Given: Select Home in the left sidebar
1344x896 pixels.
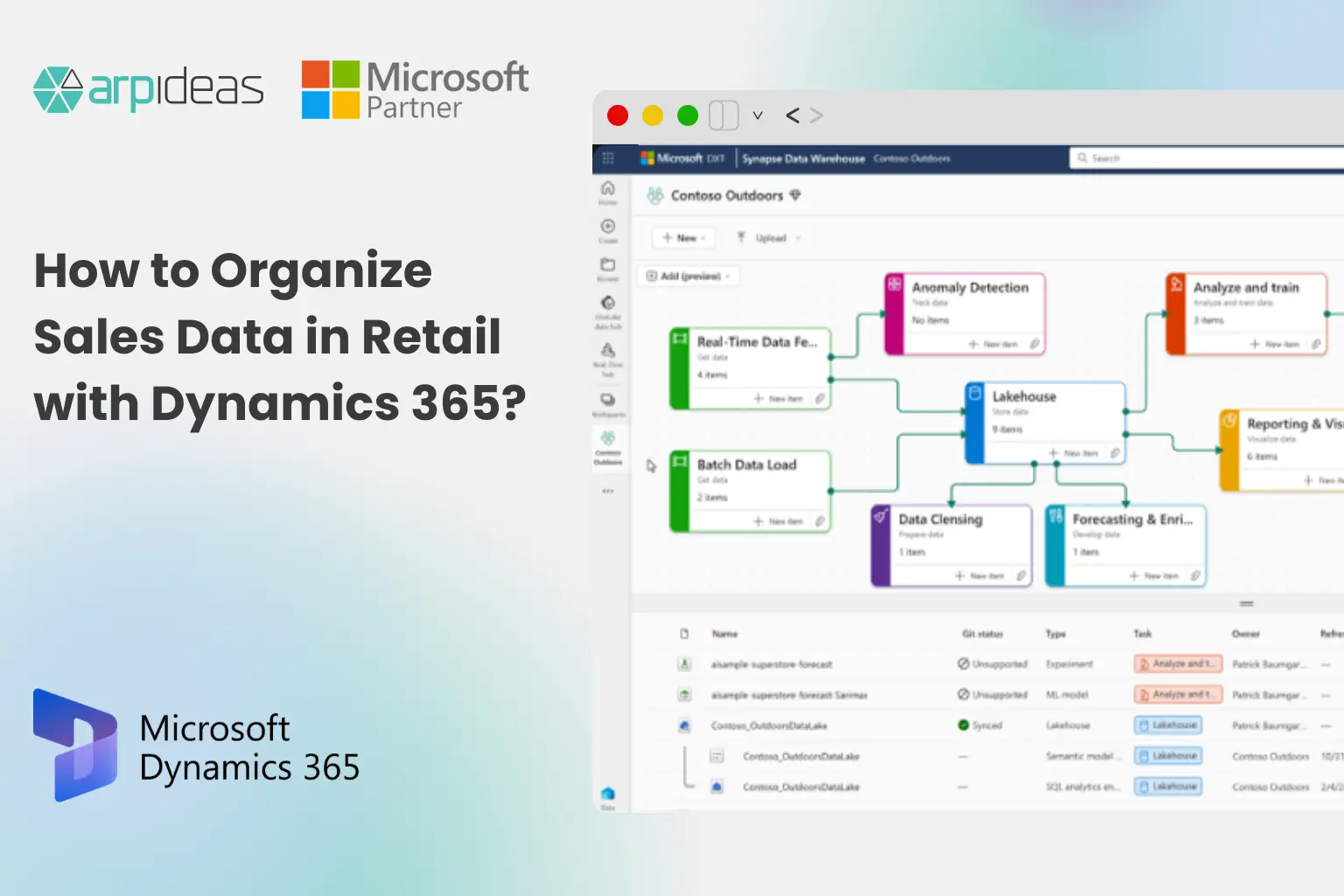Looking at the screenshot, I should coord(607,187).
